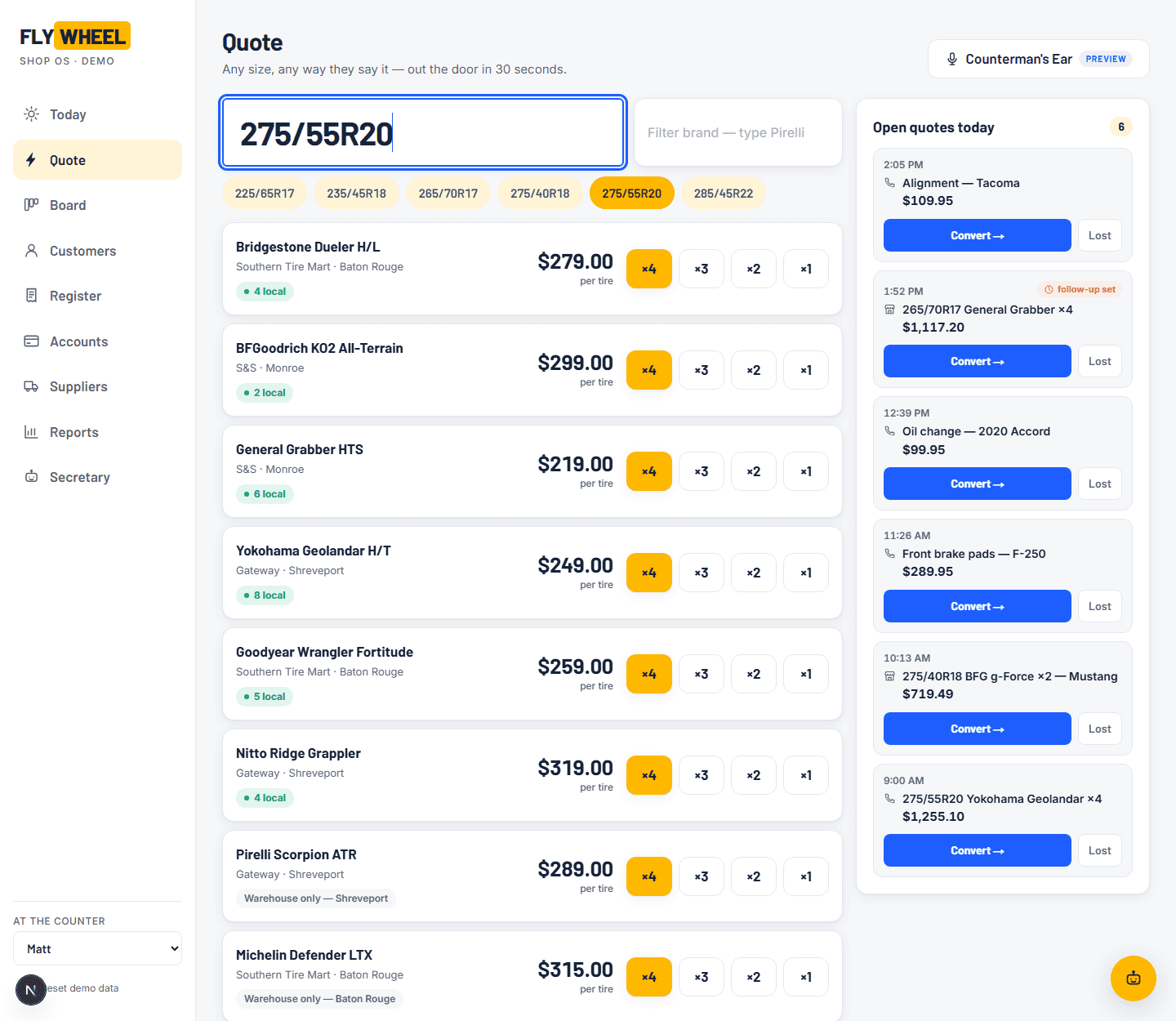Open Customers in the sidebar

[97, 251]
